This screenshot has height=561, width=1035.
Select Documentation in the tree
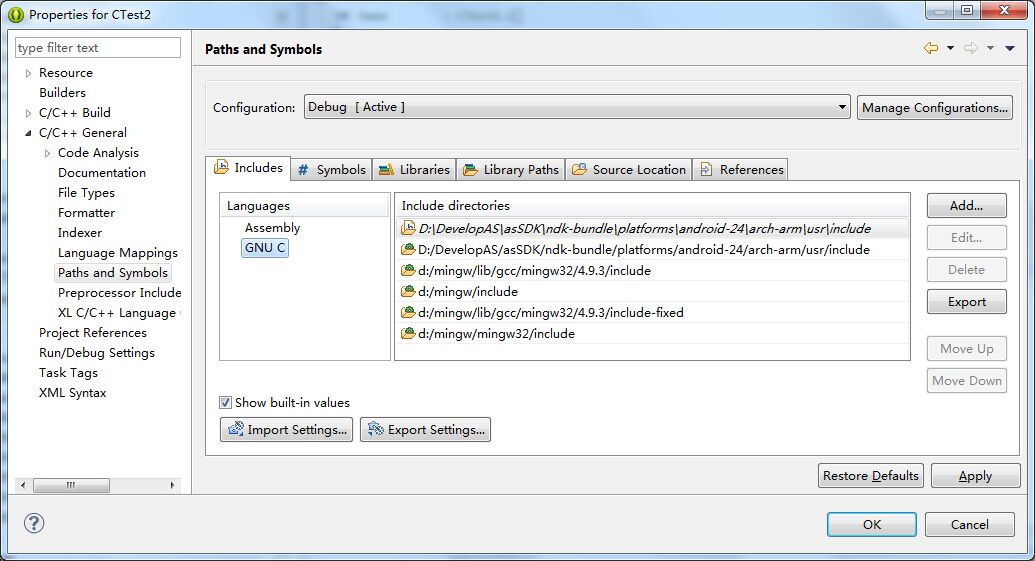(102, 172)
